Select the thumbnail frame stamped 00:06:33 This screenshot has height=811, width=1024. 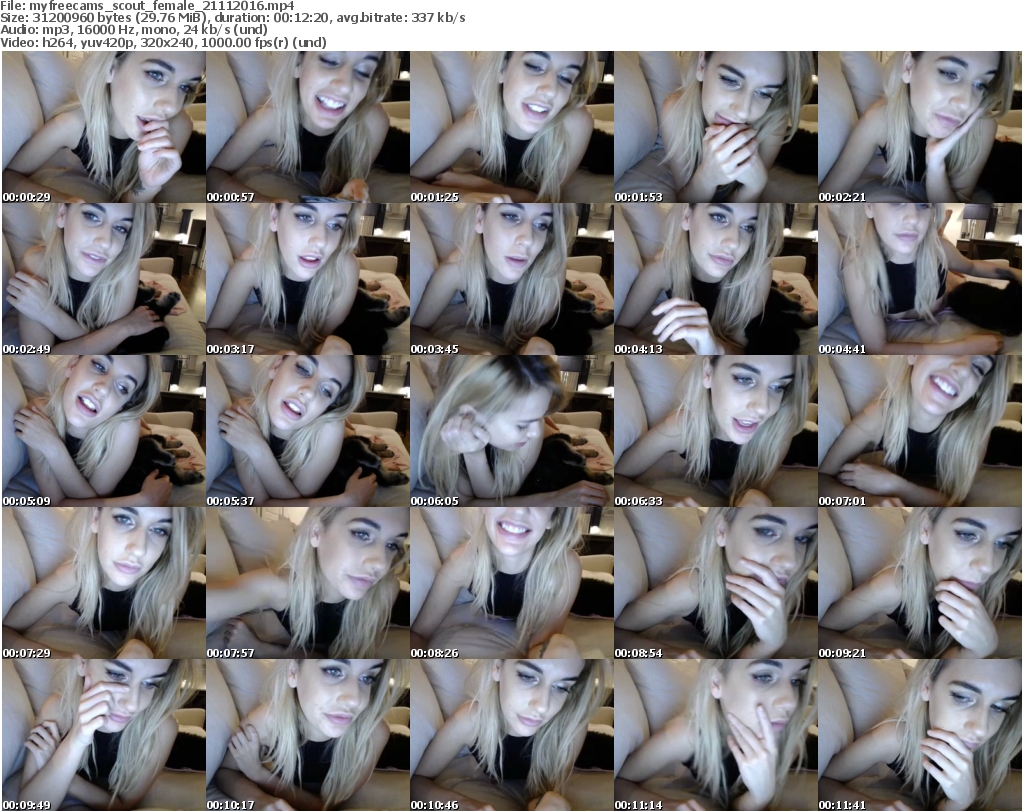point(716,432)
